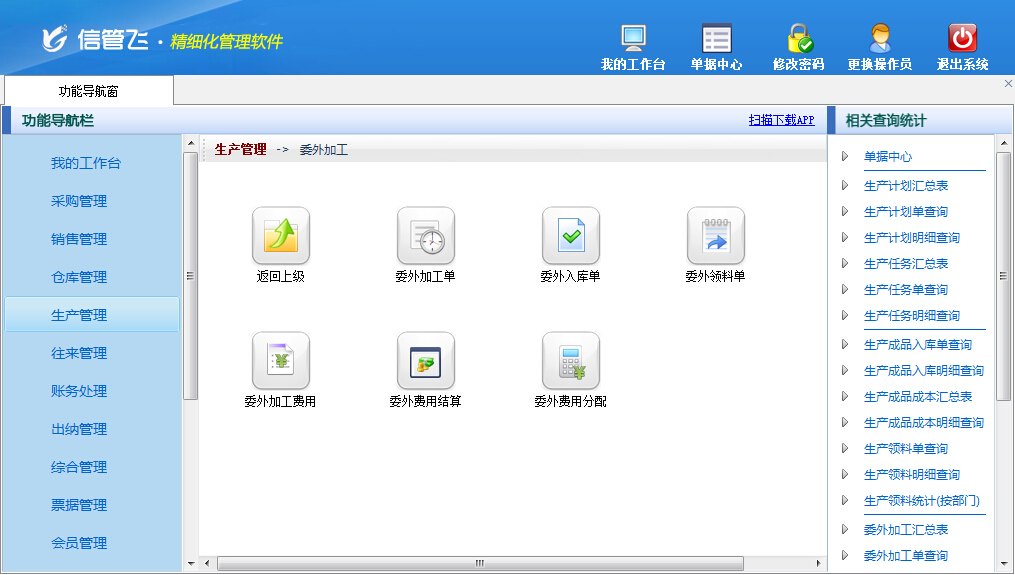Click 更换操作员 user icon

point(879,38)
